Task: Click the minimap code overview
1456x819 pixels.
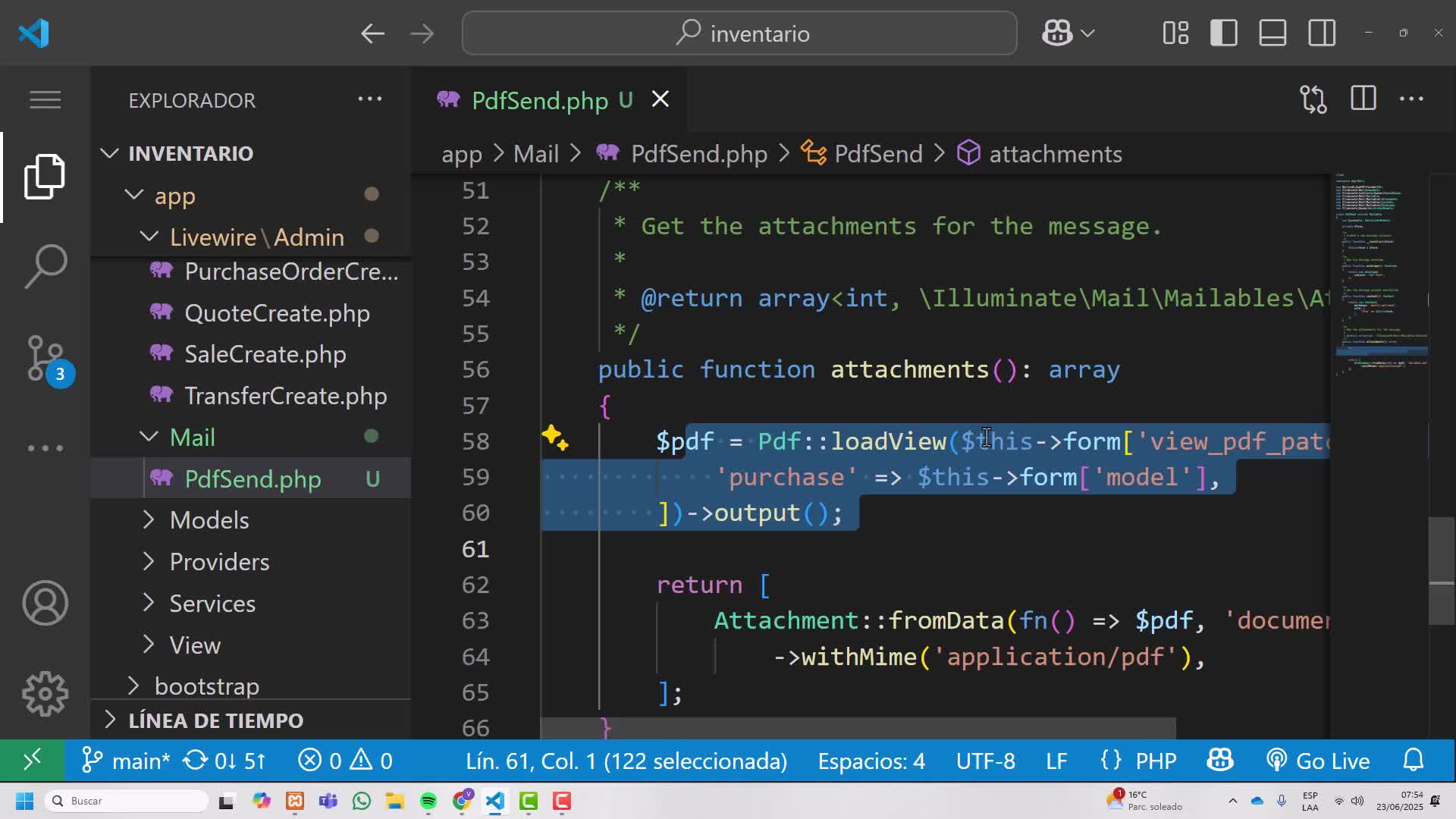Action: pyautogui.click(x=1380, y=277)
